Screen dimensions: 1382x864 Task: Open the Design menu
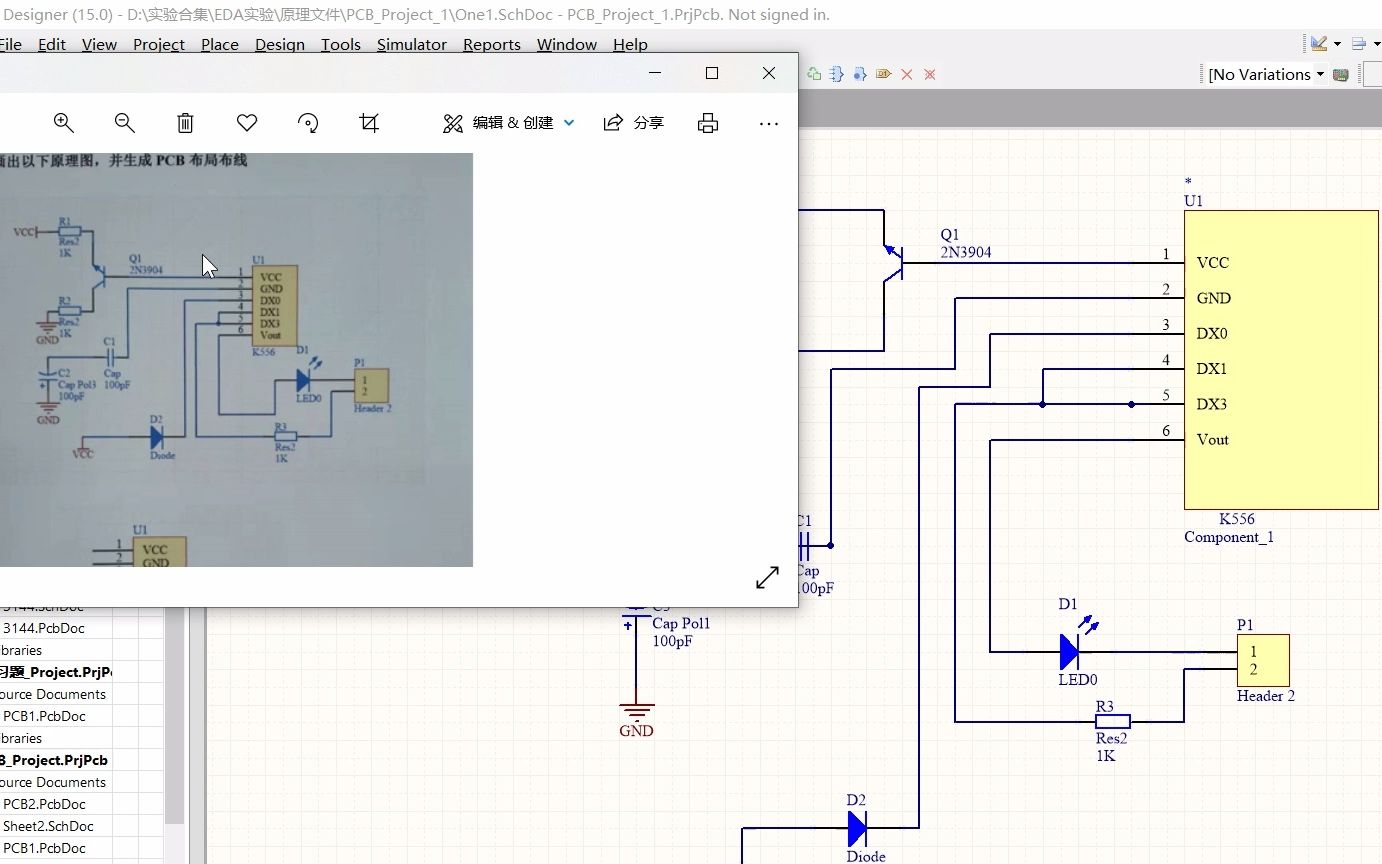pyautogui.click(x=280, y=44)
